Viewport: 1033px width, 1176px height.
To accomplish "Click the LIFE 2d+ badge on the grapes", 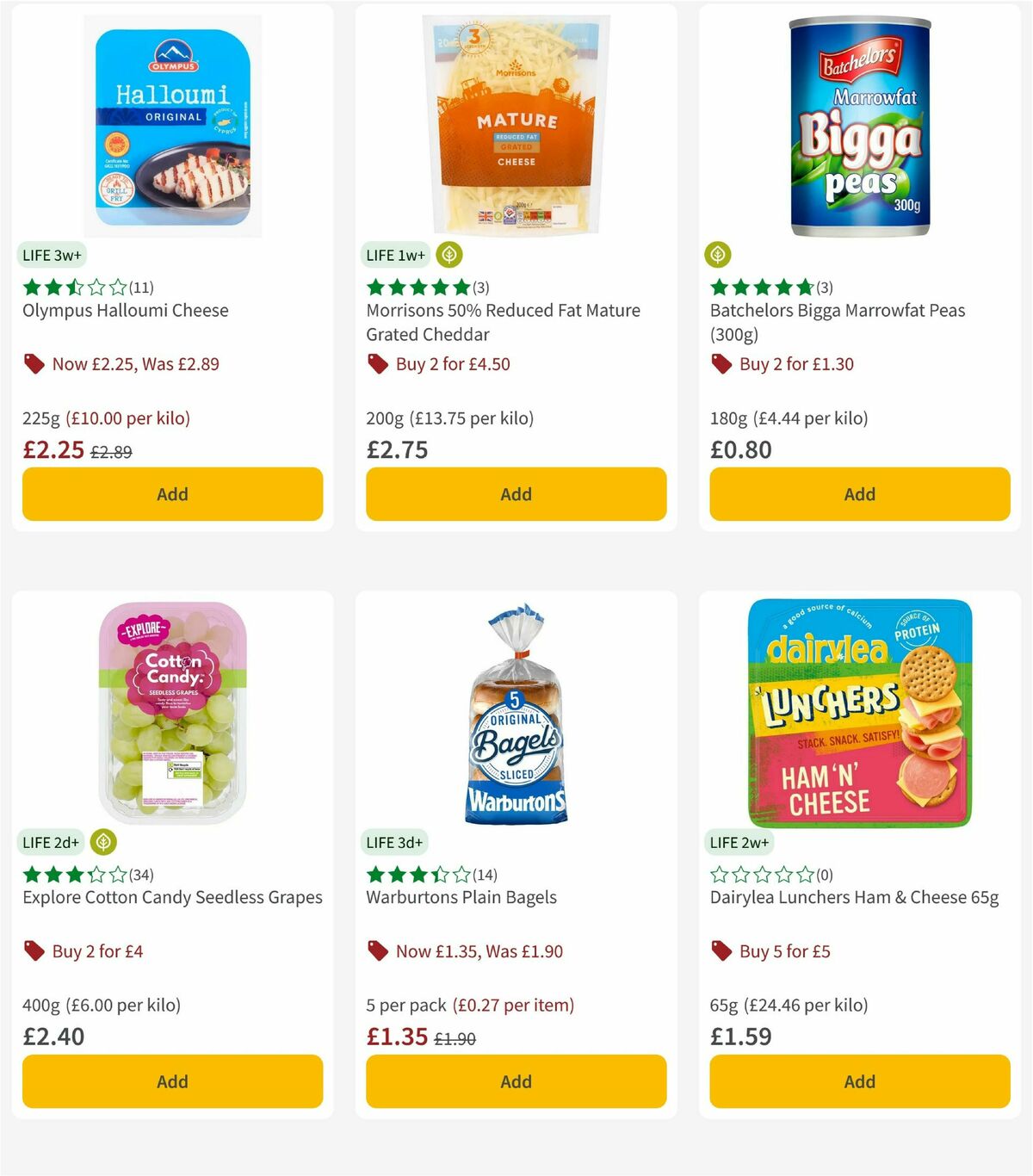I will (51, 842).
